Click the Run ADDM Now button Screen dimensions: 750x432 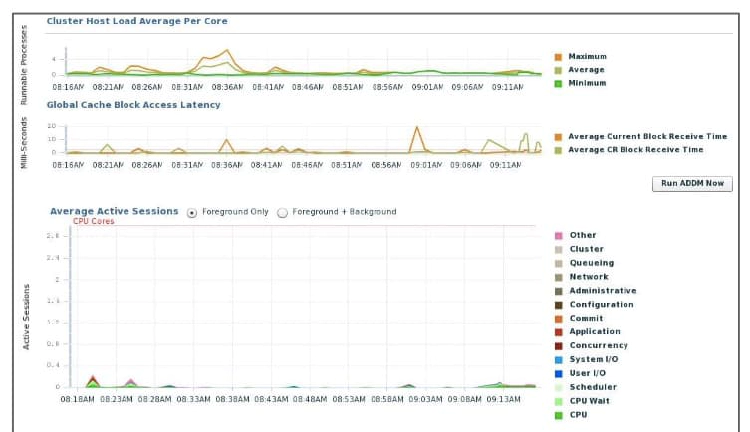point(692,184)
